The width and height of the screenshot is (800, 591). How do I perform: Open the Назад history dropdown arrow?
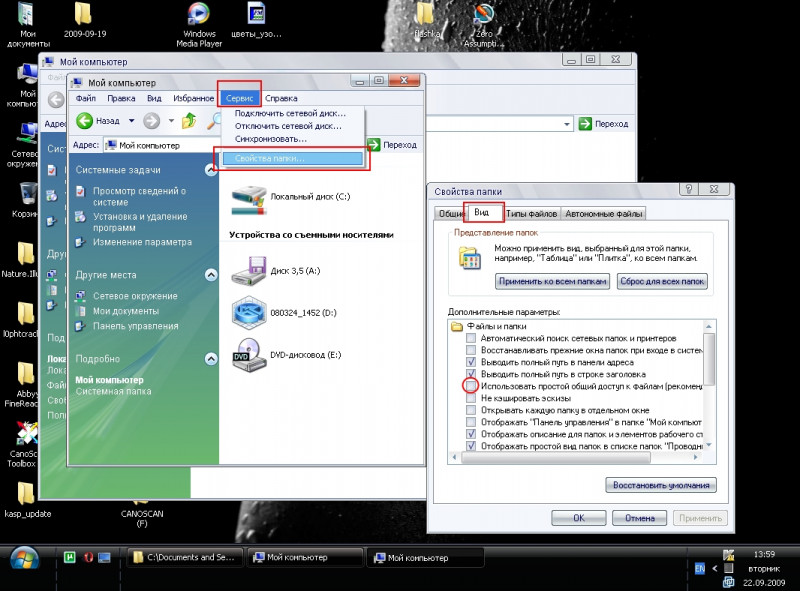[x=131, y=121]
